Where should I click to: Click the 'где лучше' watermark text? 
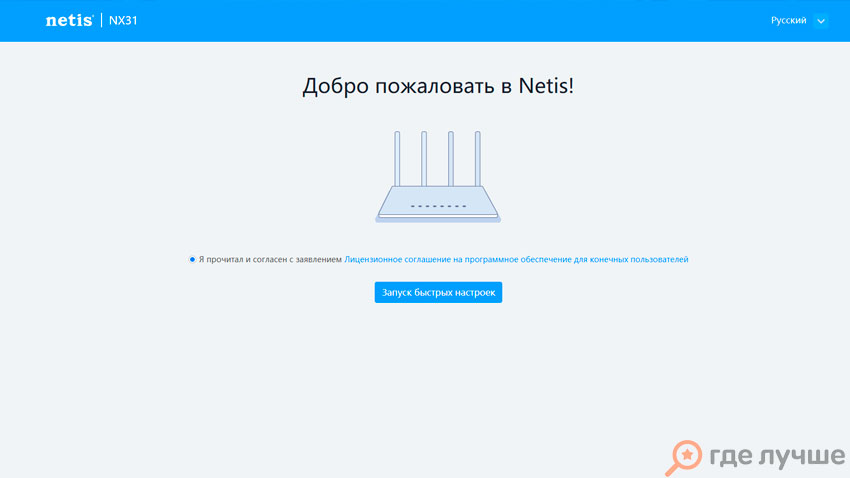[x=776, y=456]
